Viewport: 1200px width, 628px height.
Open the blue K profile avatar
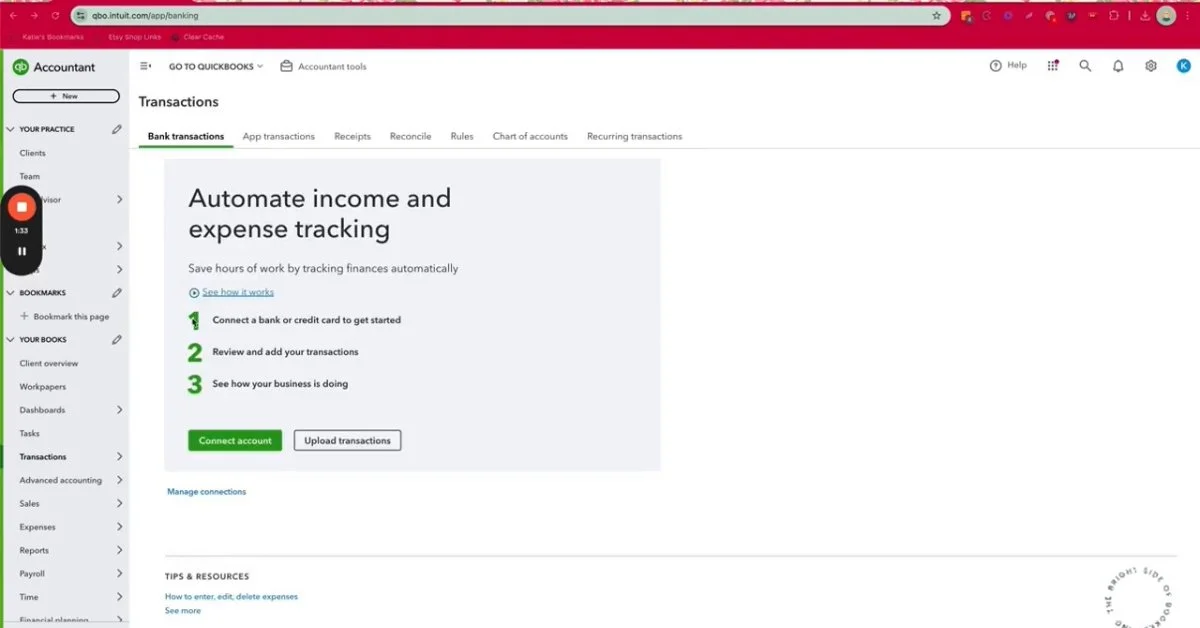point(1183,66)
